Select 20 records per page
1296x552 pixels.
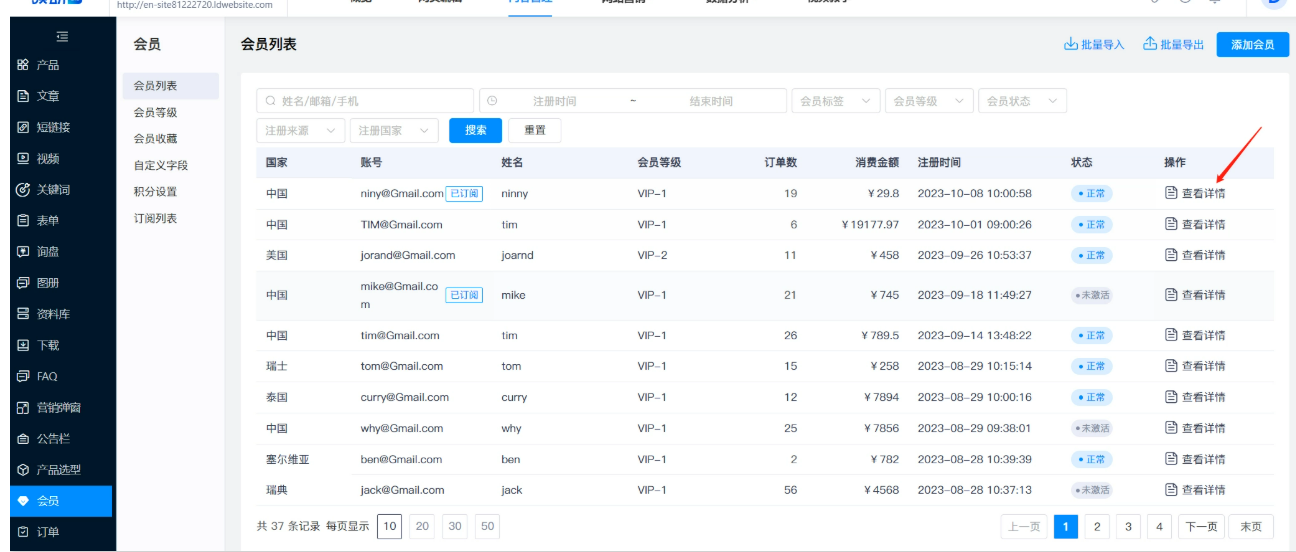(422, 526)
